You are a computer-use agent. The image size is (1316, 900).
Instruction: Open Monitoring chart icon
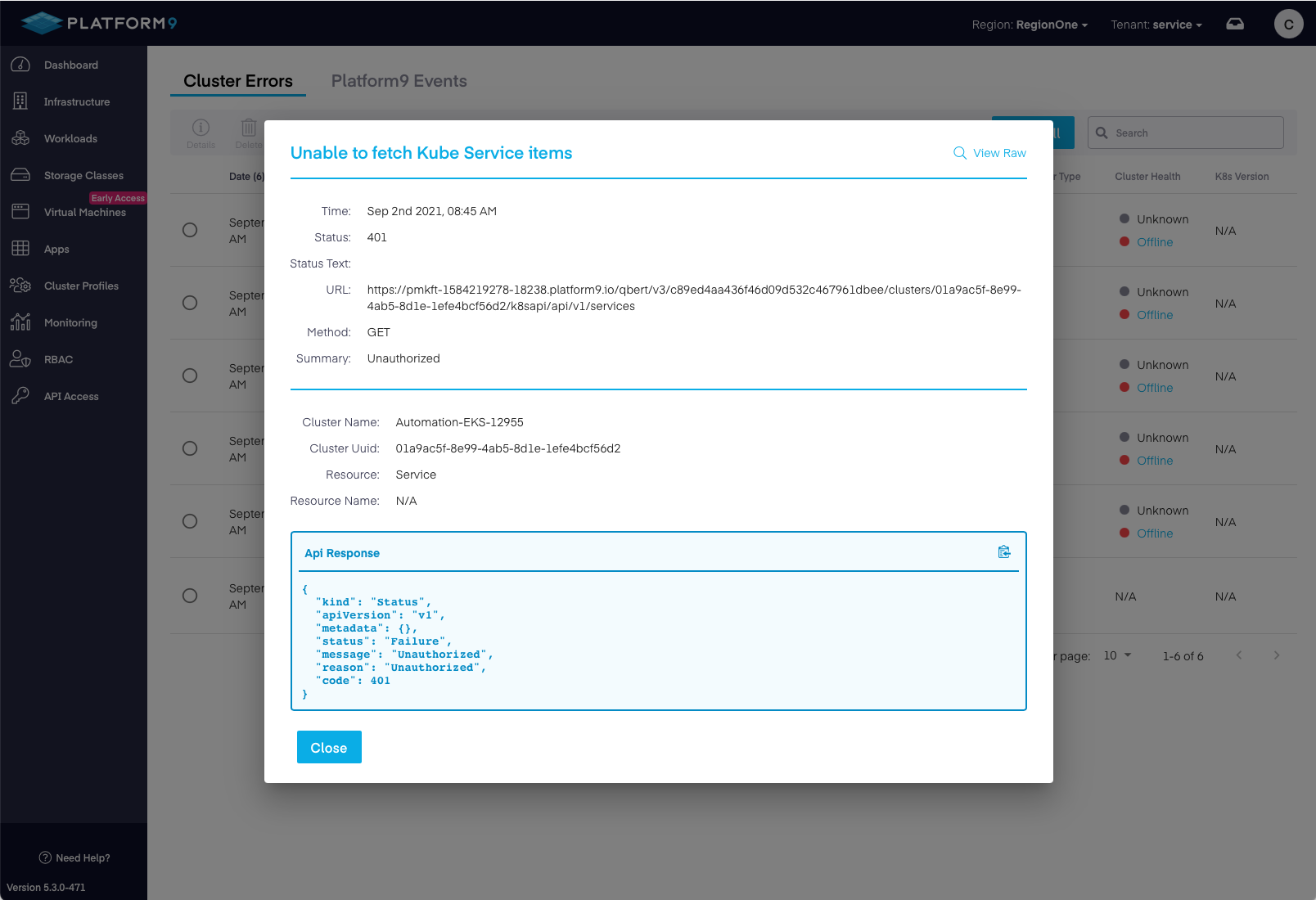[x=20, y=322]
